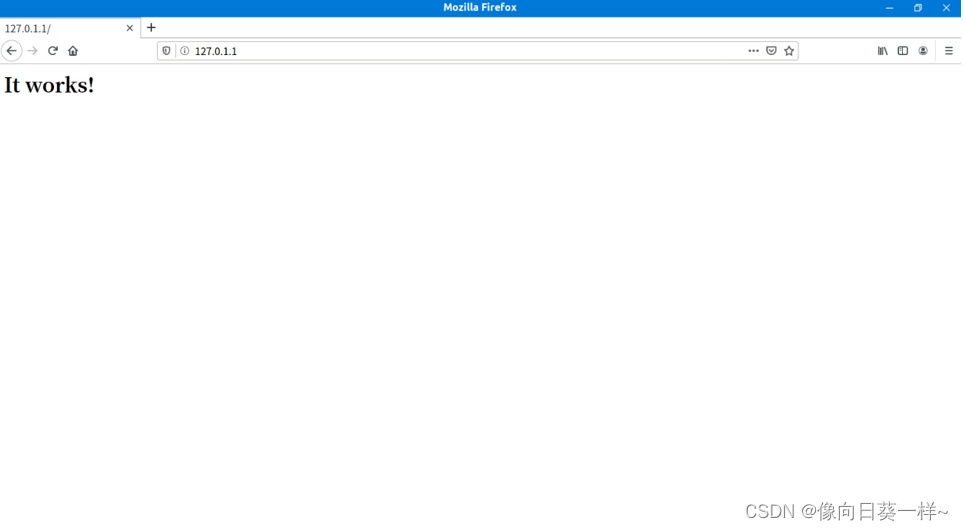
Task: Open the Firefox hamburger menu
Action: coord(949,51)
